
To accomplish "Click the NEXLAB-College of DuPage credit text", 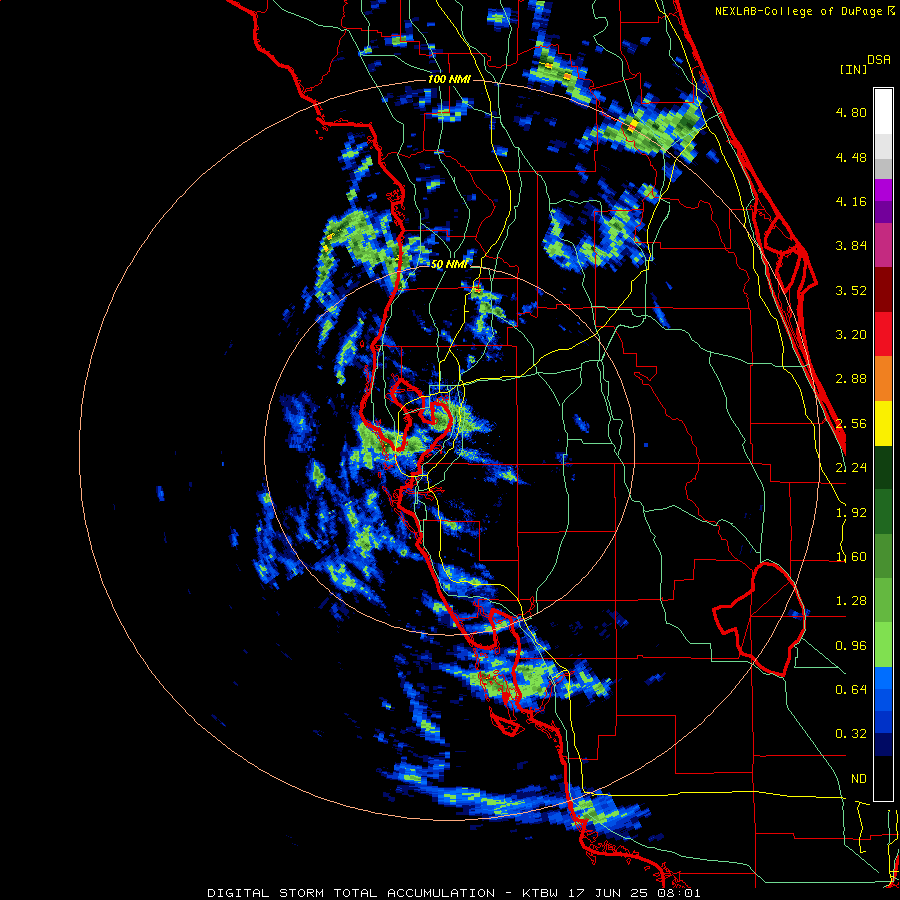I will [800, 11].
